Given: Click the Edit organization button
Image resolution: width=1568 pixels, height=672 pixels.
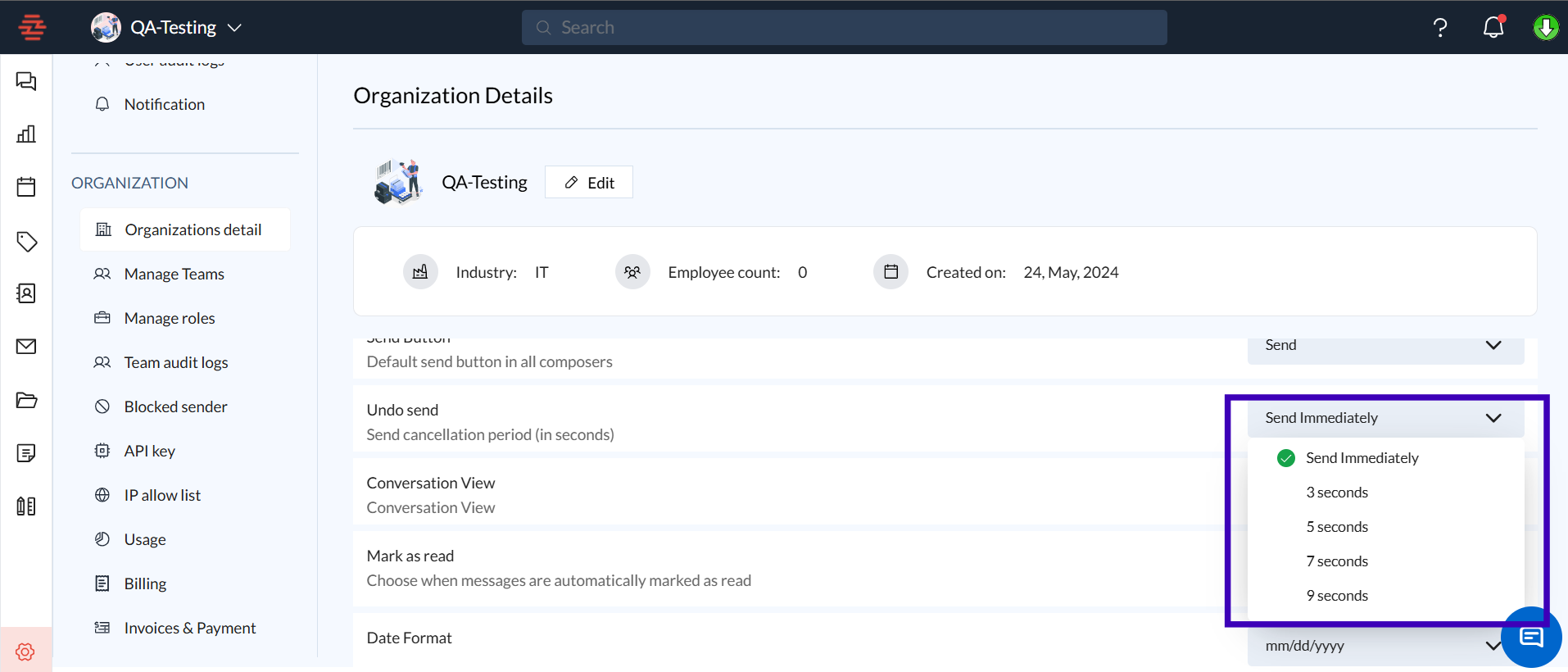Looking at the screenshot, I should [x=589, y=183].
